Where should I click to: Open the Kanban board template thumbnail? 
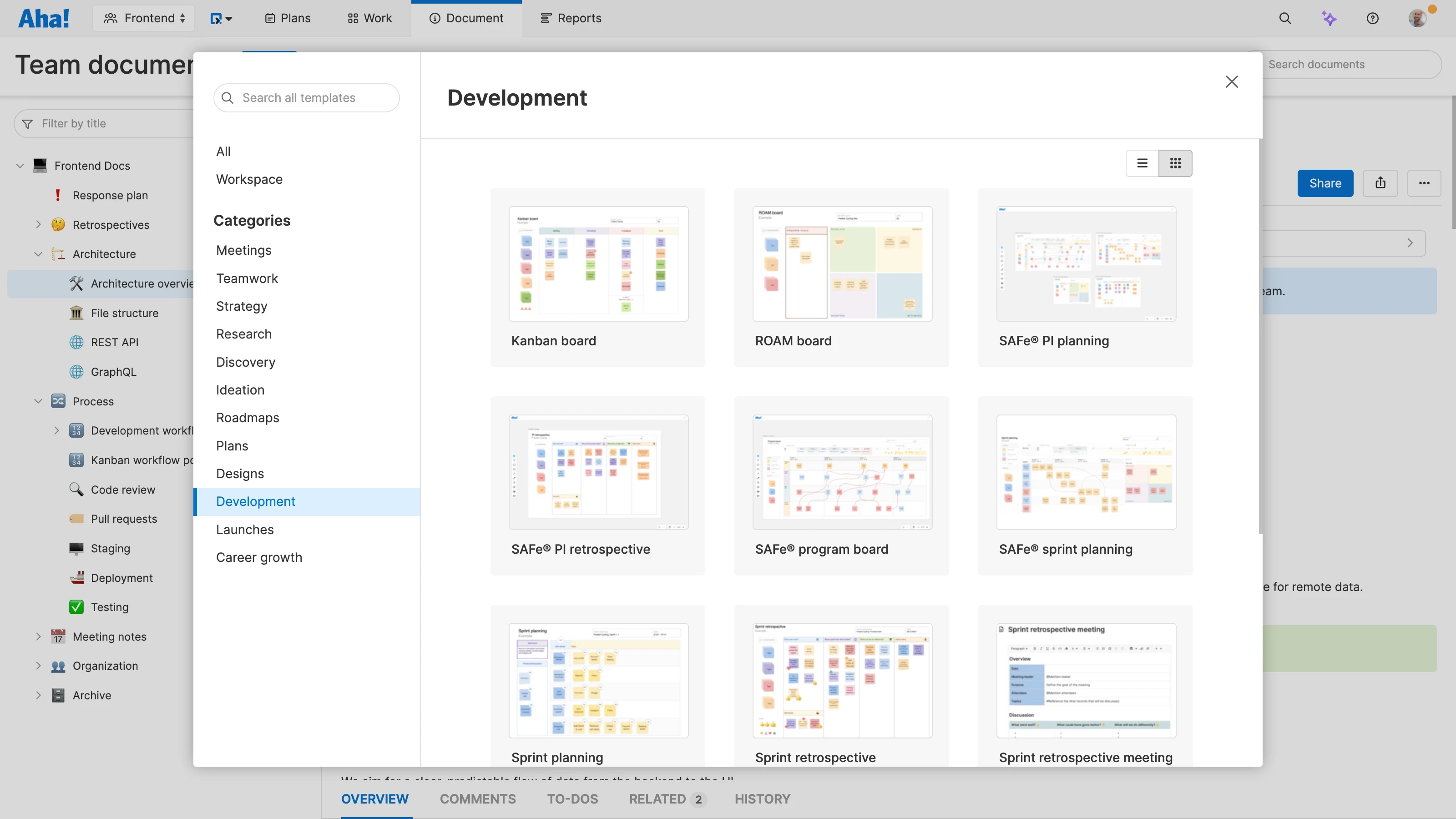coord(597,263)
